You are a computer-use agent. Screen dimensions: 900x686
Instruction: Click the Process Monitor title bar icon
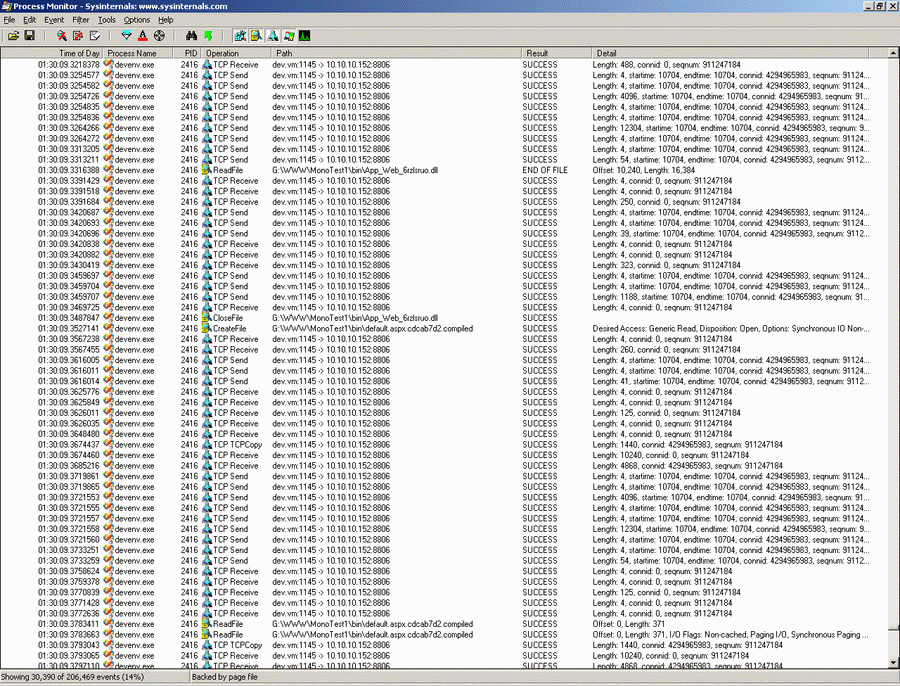[6, 6]
